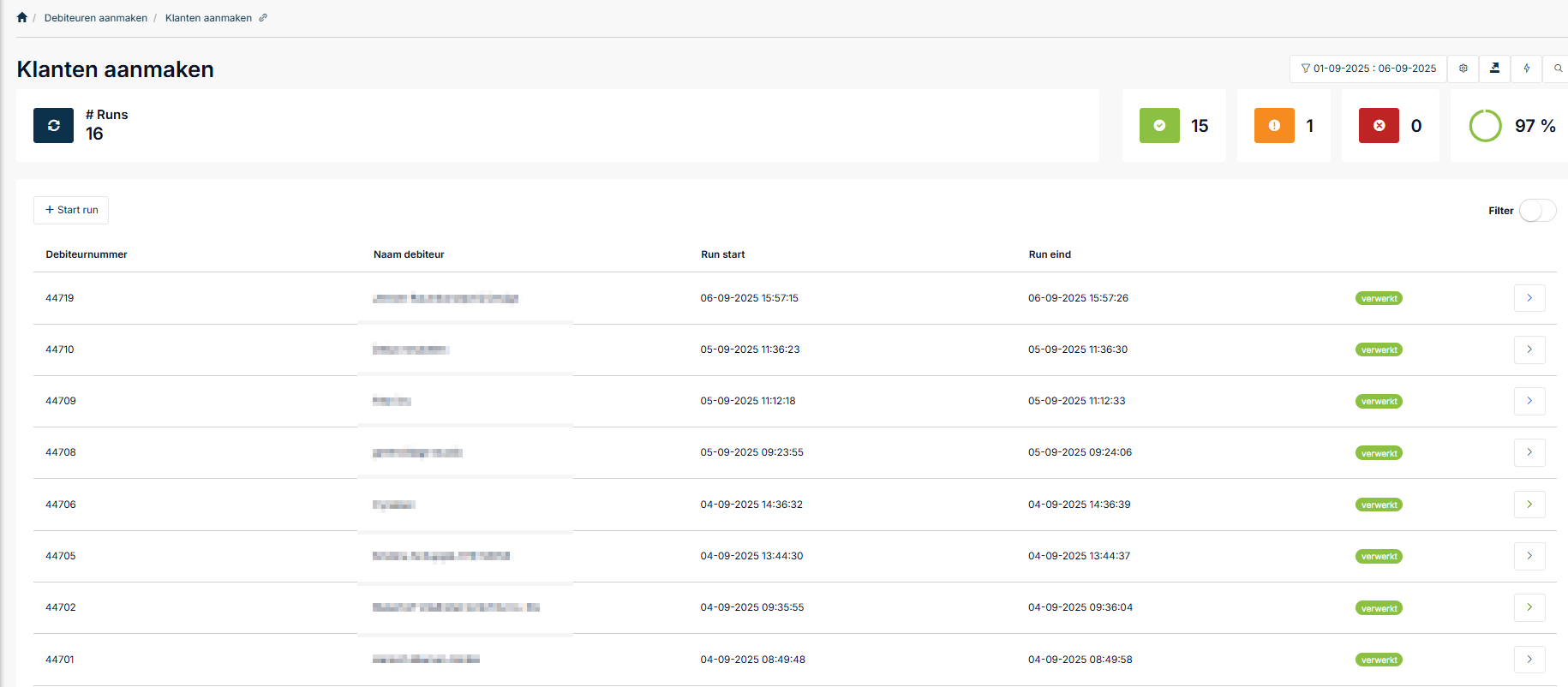The image size is (1568, 687).
Task: Expand details of run 44702
Action: pos(1529,607)
